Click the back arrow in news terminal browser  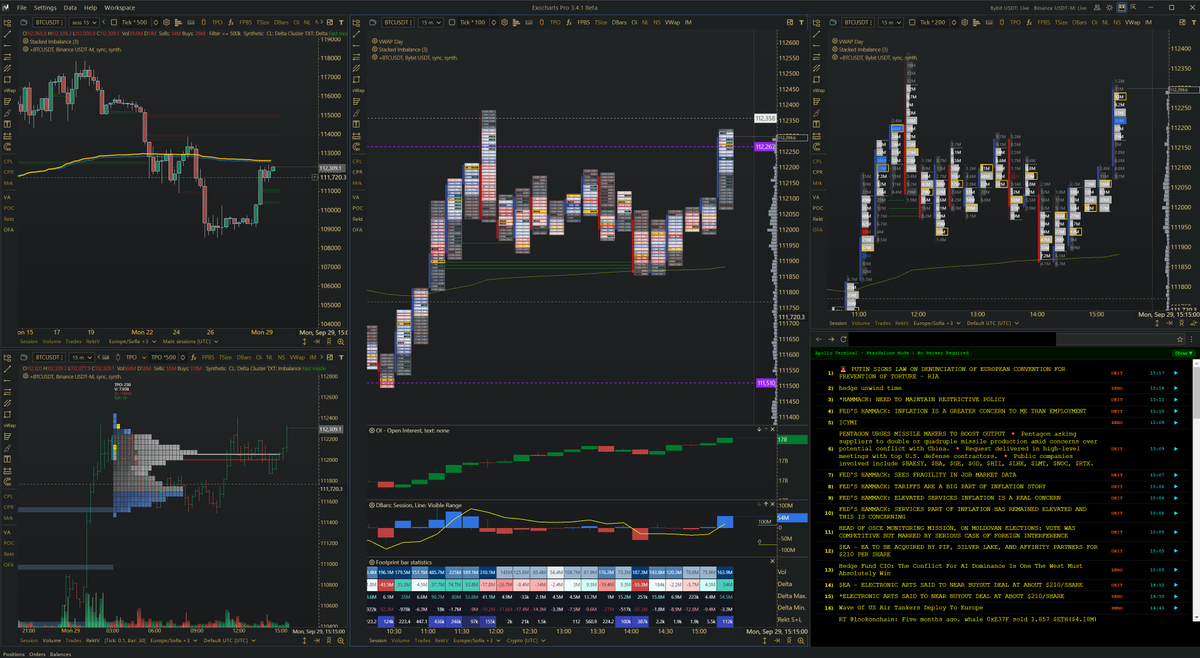pyautogui.click(x=819, y=339)
